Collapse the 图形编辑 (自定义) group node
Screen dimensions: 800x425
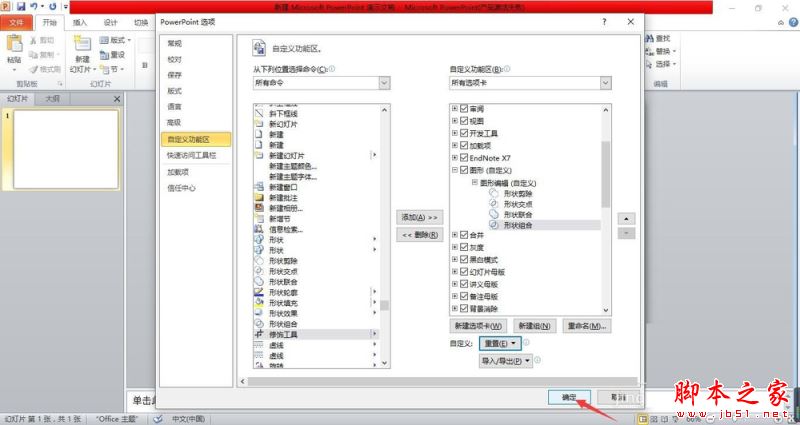[474, 182]
